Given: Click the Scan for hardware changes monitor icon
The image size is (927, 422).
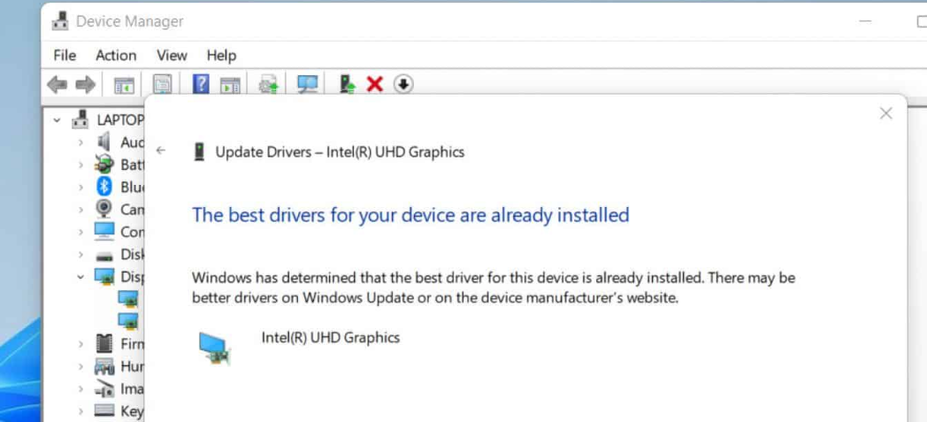Looking at the screenshot, I should click(x=307, y=85).
